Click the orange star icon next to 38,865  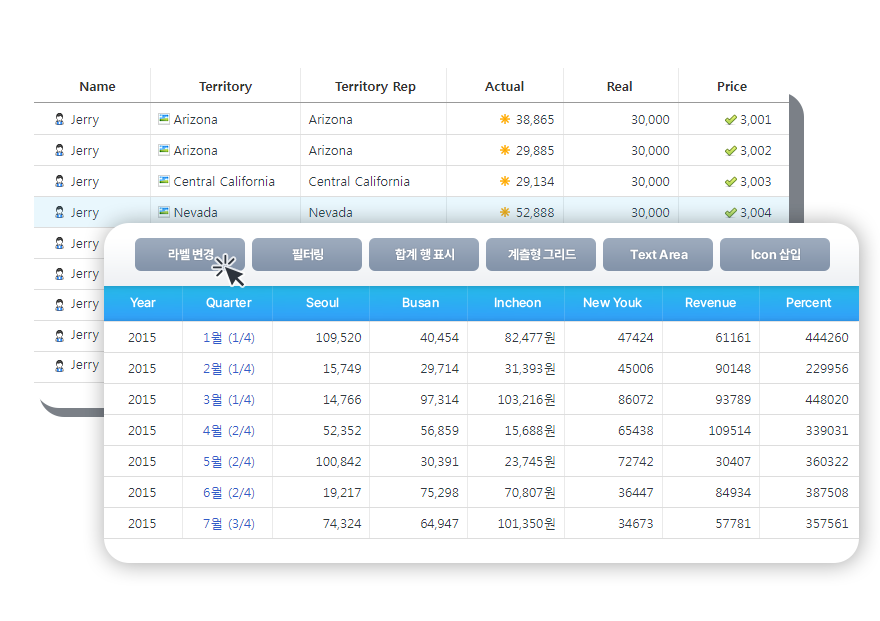tap(505, 119)
